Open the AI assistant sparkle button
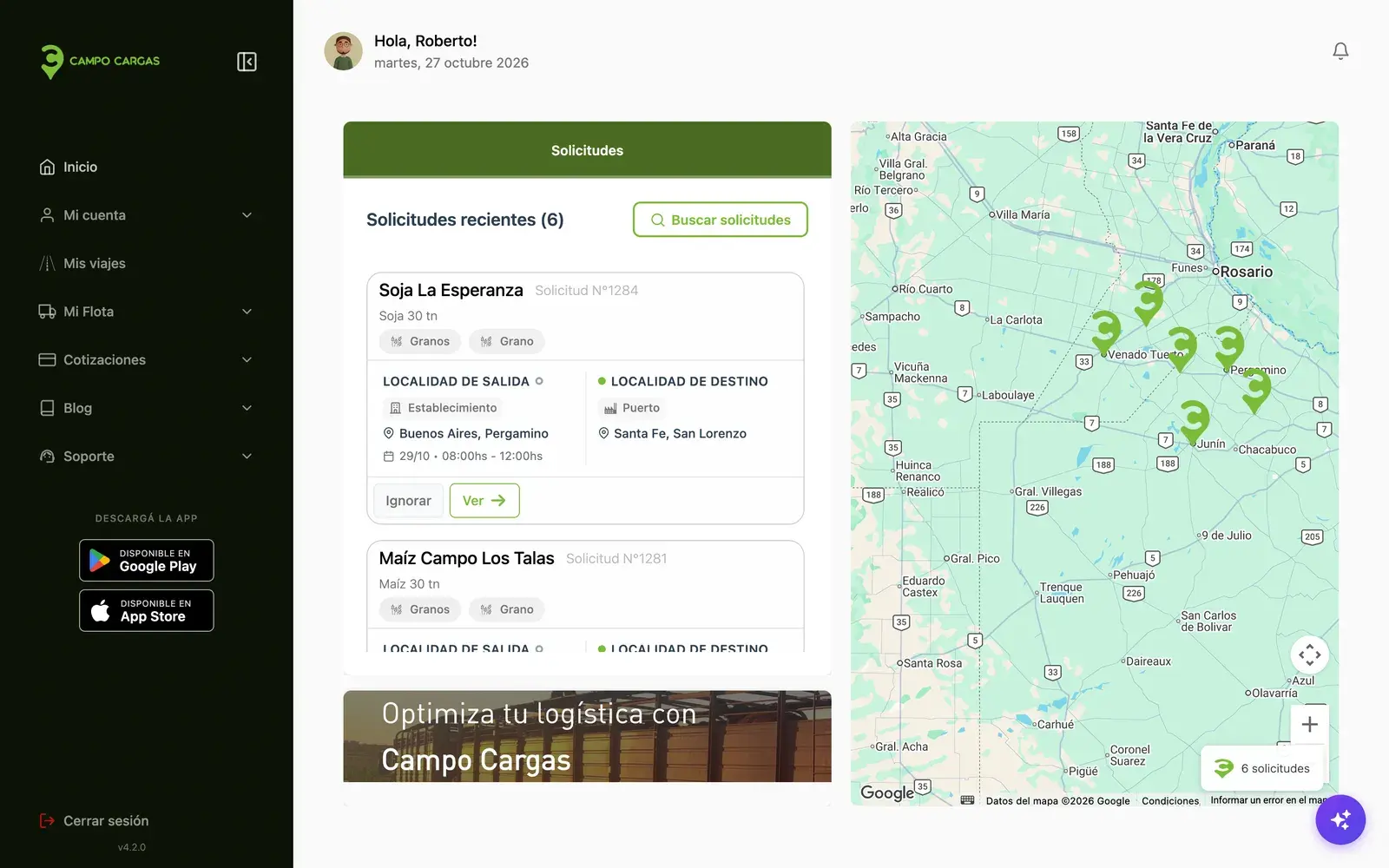1389x868 pixels. pos(1340,819)
